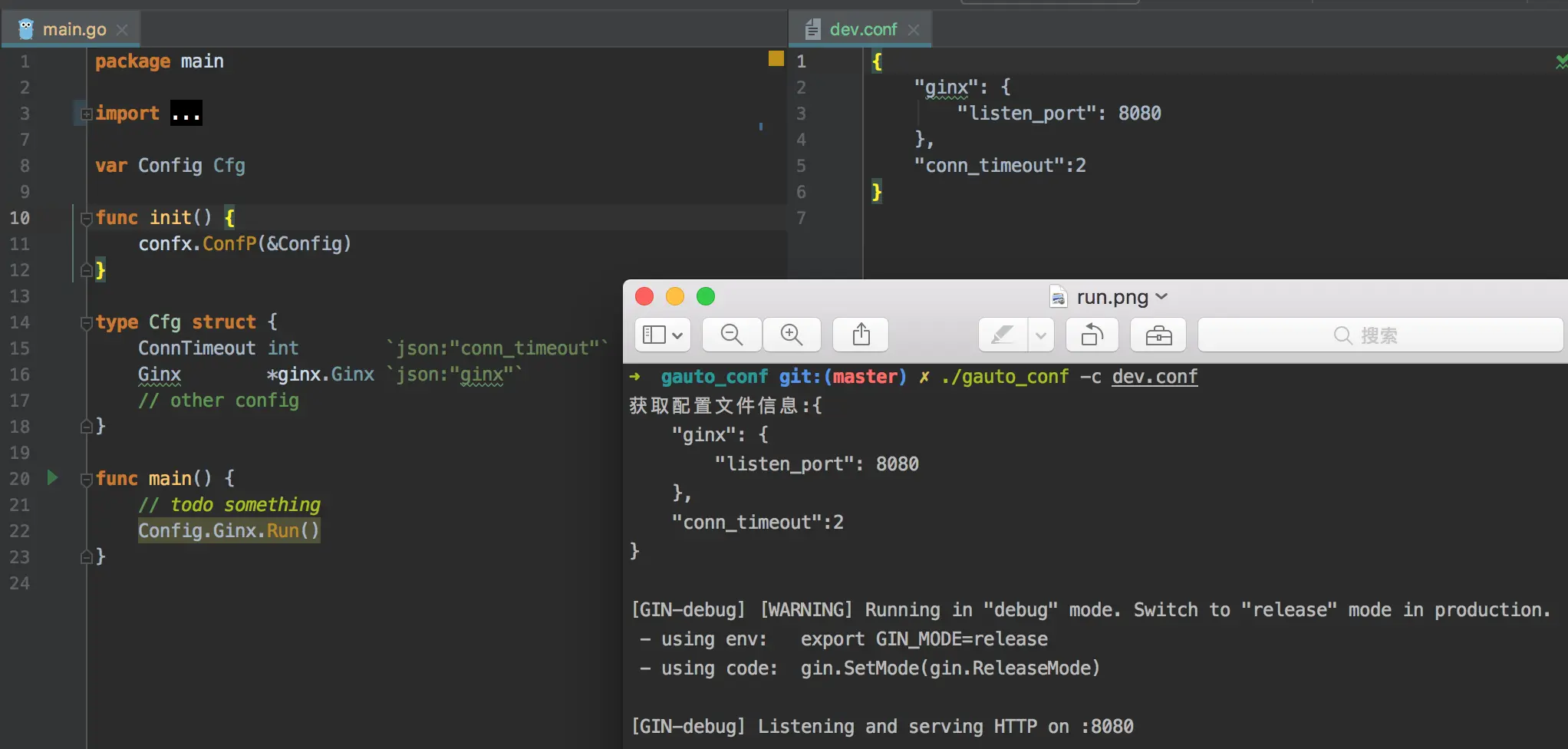Image resolution: width=1568 pixels, height=749 pixels.
Task: Click the Preview search field
Action: (x=1380, y=335)
